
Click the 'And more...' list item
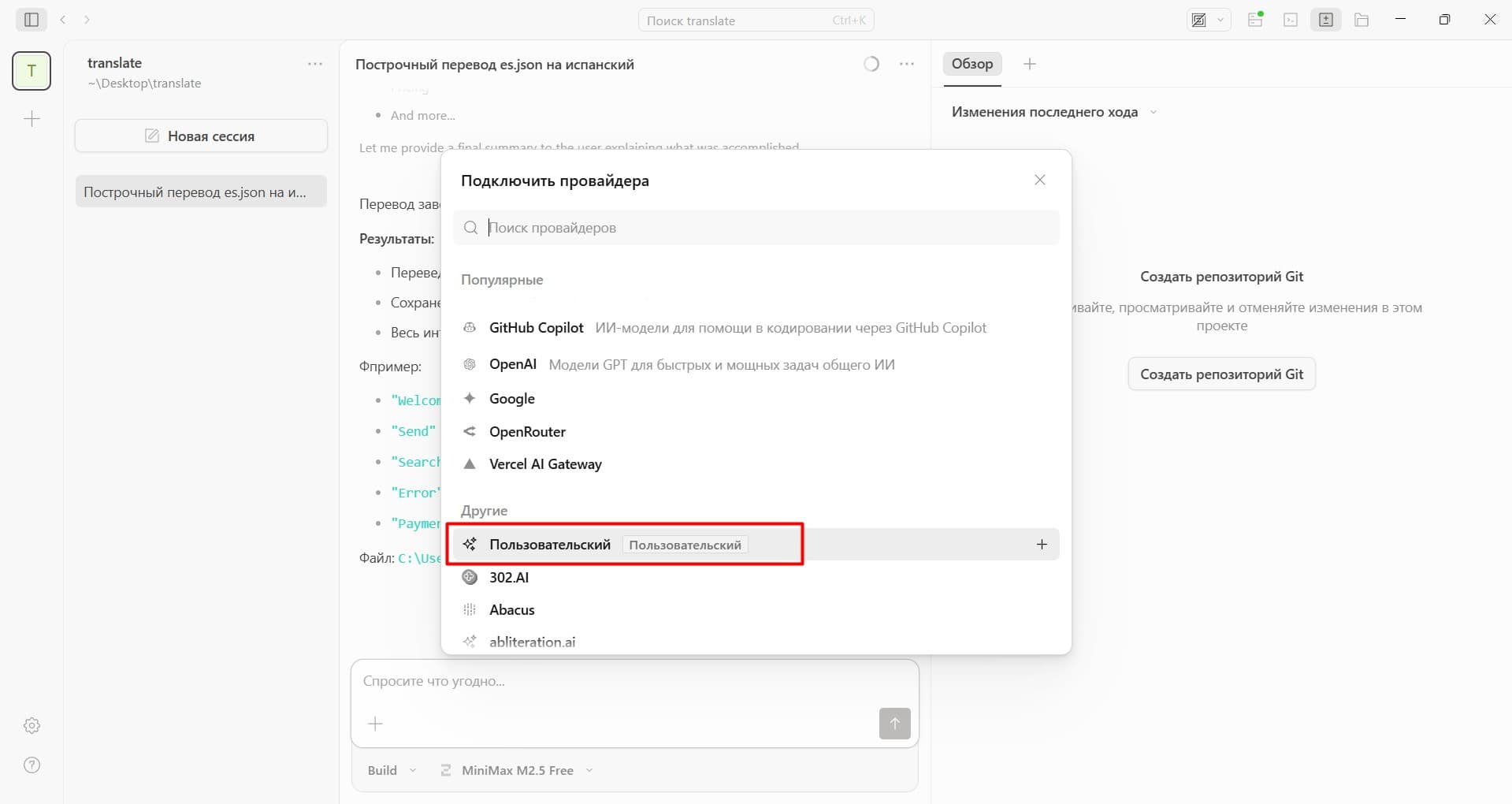(423, 116)
